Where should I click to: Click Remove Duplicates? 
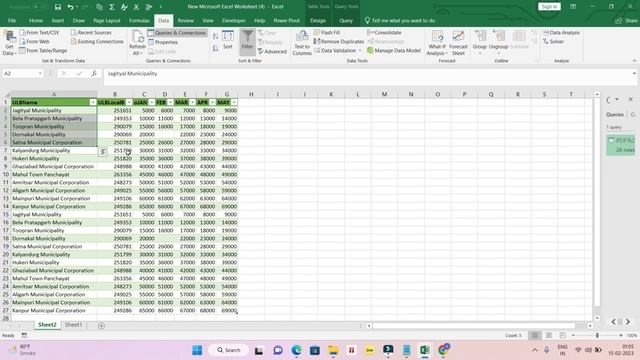339,41
